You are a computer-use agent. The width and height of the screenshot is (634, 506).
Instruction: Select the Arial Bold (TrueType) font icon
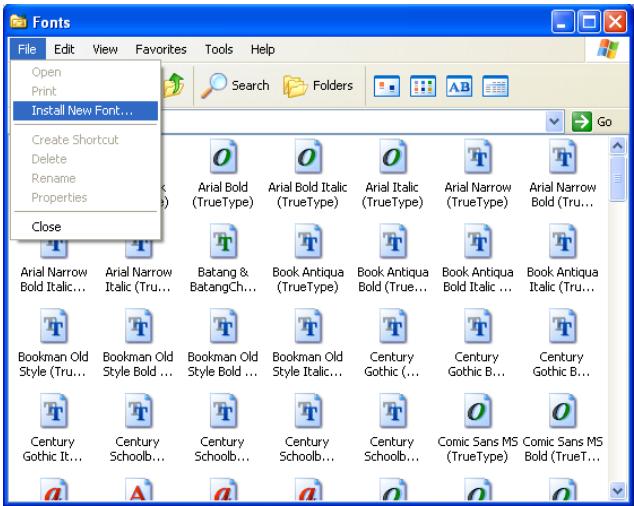tap(223, 157)
